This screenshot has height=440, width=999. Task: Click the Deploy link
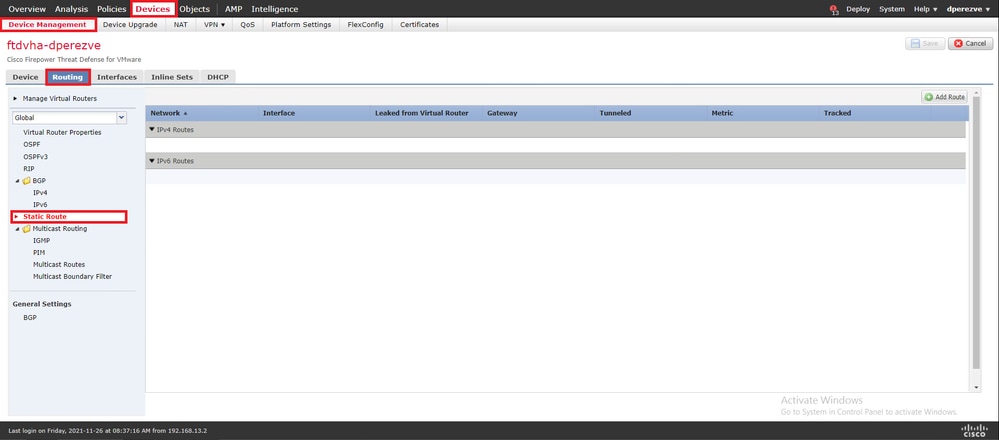tap(858, 10)
